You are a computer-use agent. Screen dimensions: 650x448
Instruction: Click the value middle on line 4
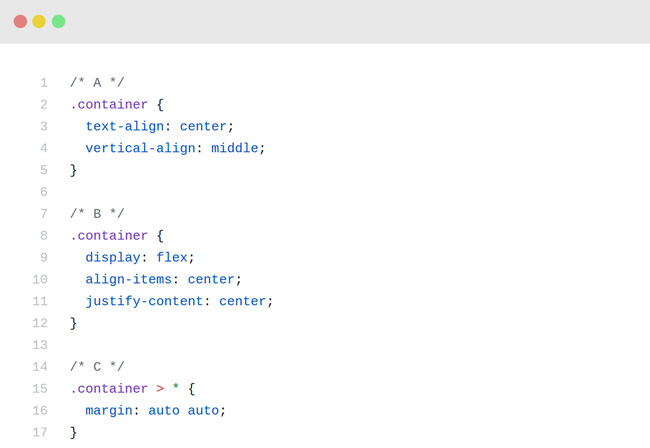[235, 148]
